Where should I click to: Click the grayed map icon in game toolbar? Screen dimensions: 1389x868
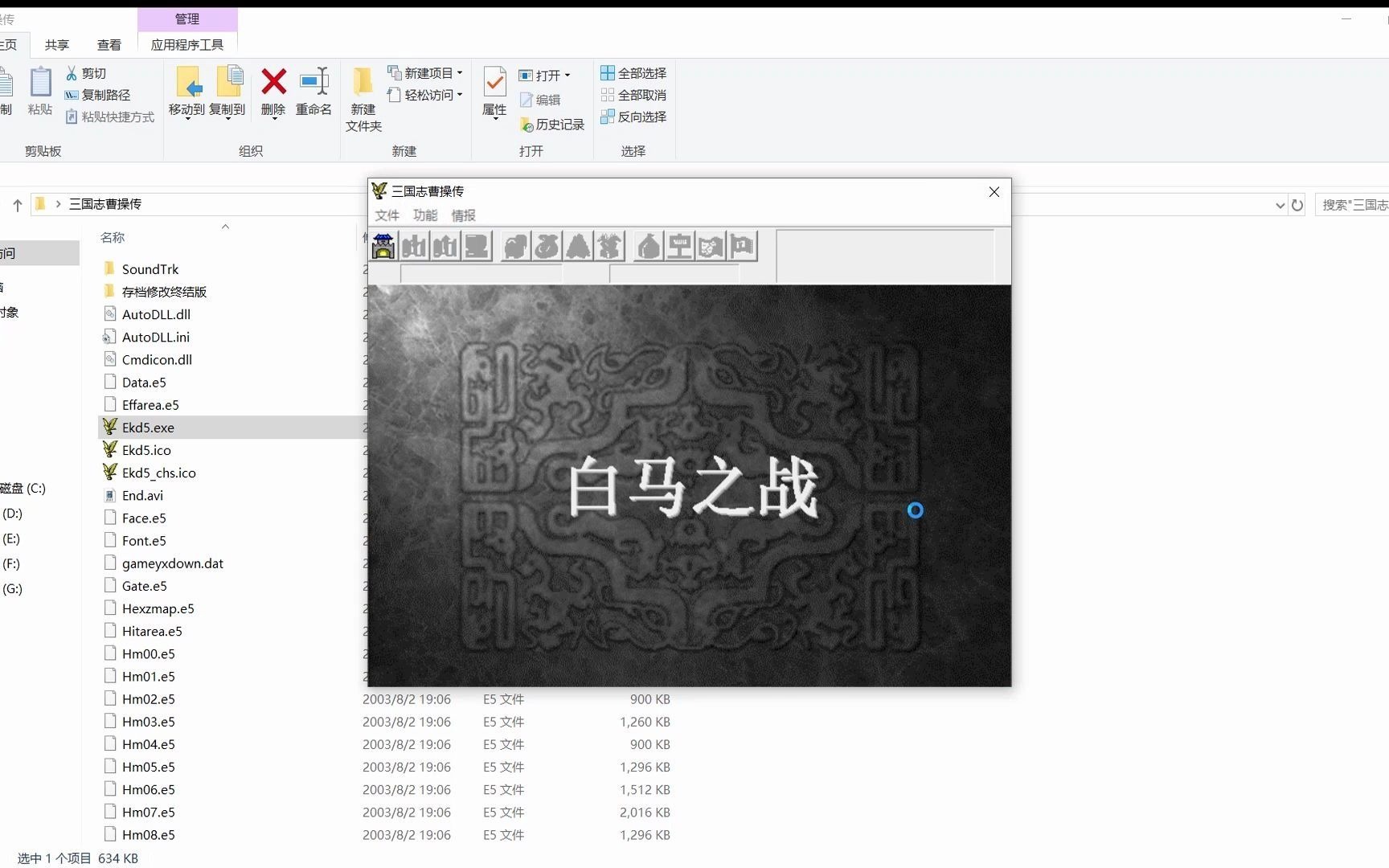pyautogui.click(x=711, y=246)
